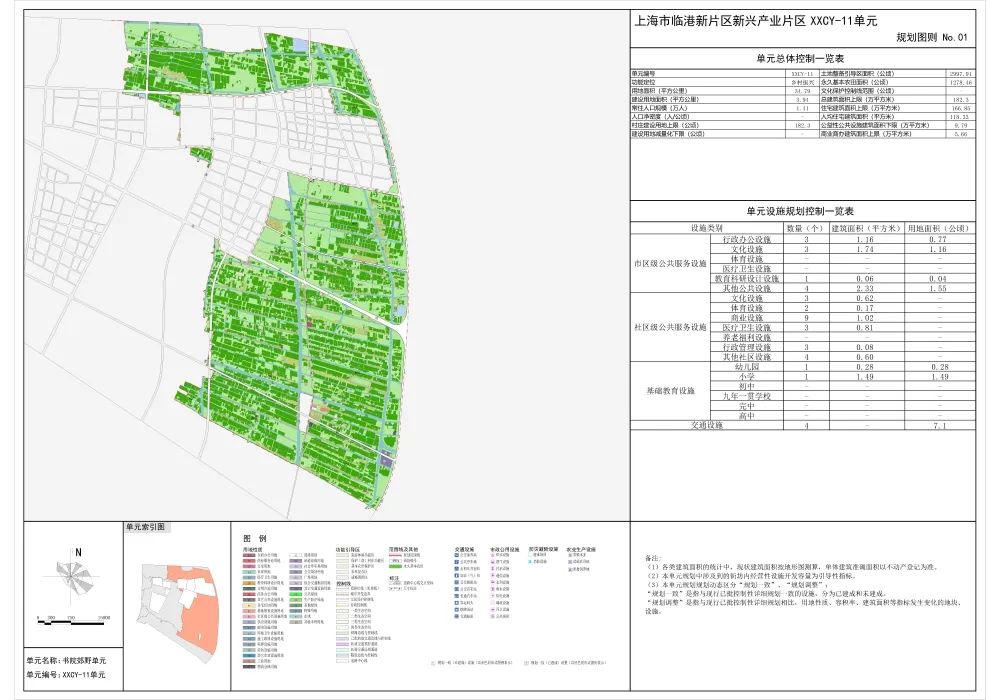Select the '单元设施规划控制一览表' heading
The width and height of the screenshot is (1000, 700).
click(800, 211)
